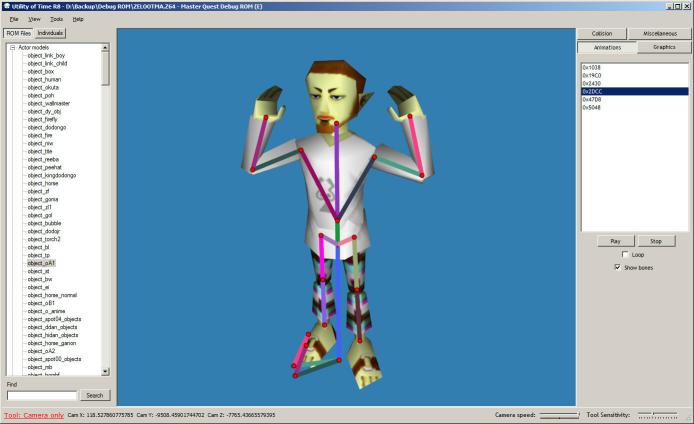
Task: Switch to the ROM Files tab
Action: pos(19,33)
